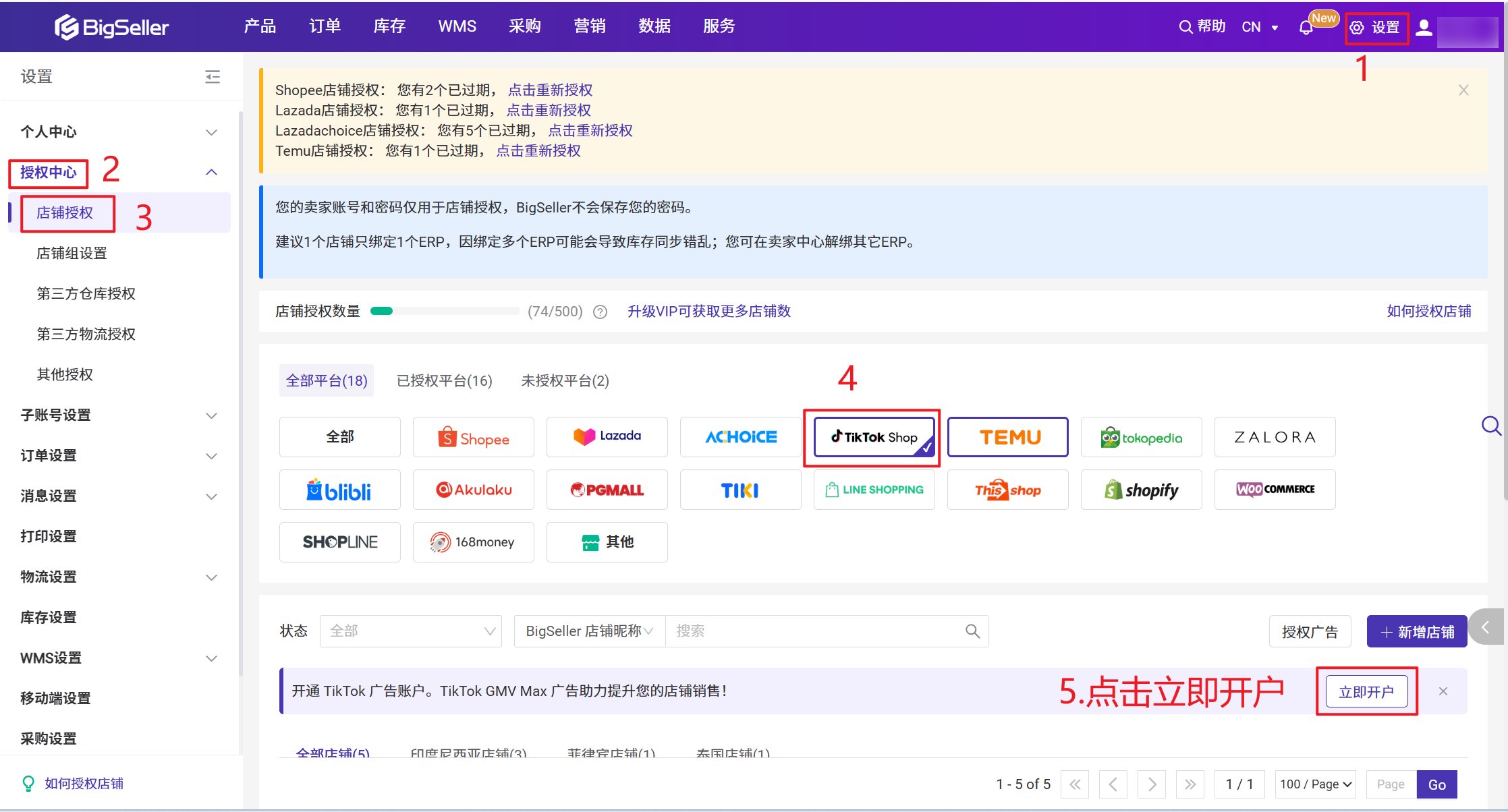This screenshot has height=812, width=1508.
Task: Click the store authorization quota progress bar
Action: point(445,312)
